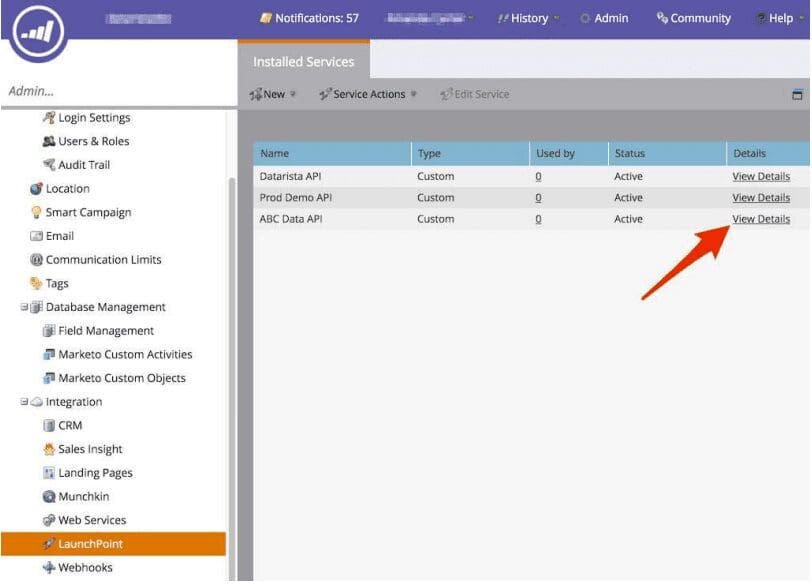
Task: Click the Landing Pages icon
Action: [x=49, y=473]
